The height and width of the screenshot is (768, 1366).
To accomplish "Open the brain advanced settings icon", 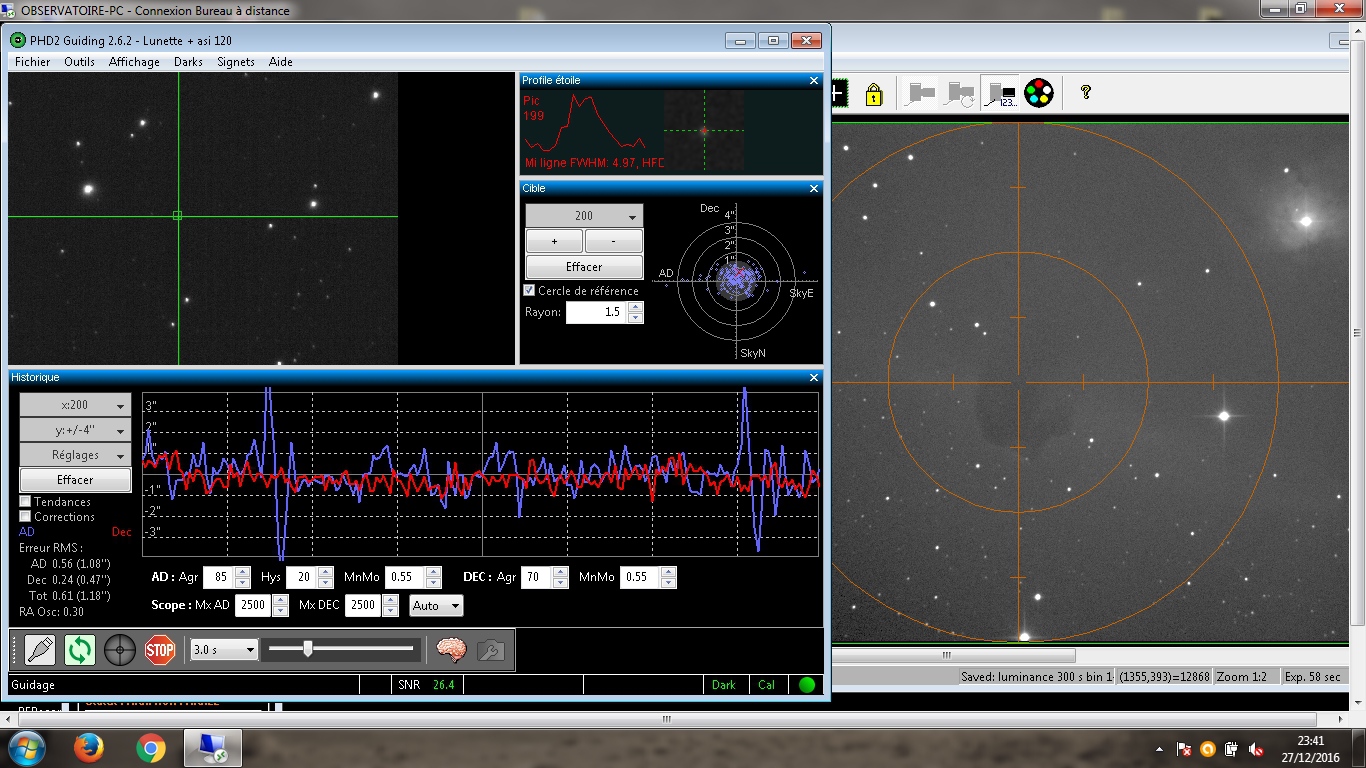I will [451, 650].
